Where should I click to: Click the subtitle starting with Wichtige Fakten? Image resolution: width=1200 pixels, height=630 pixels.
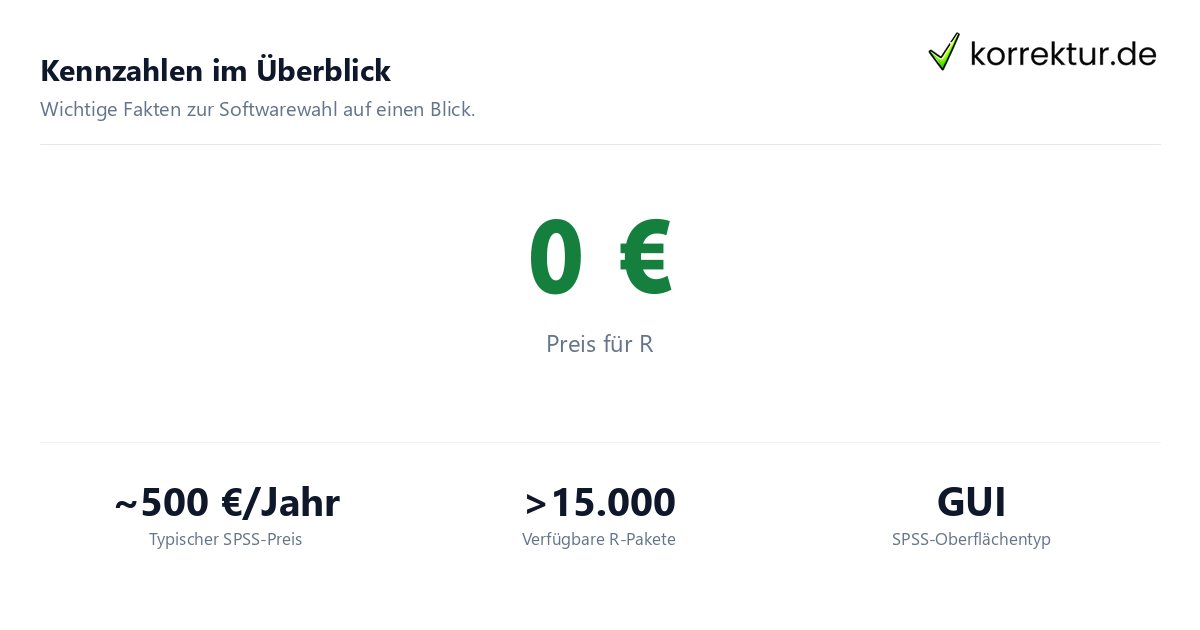tap(258, 109)
